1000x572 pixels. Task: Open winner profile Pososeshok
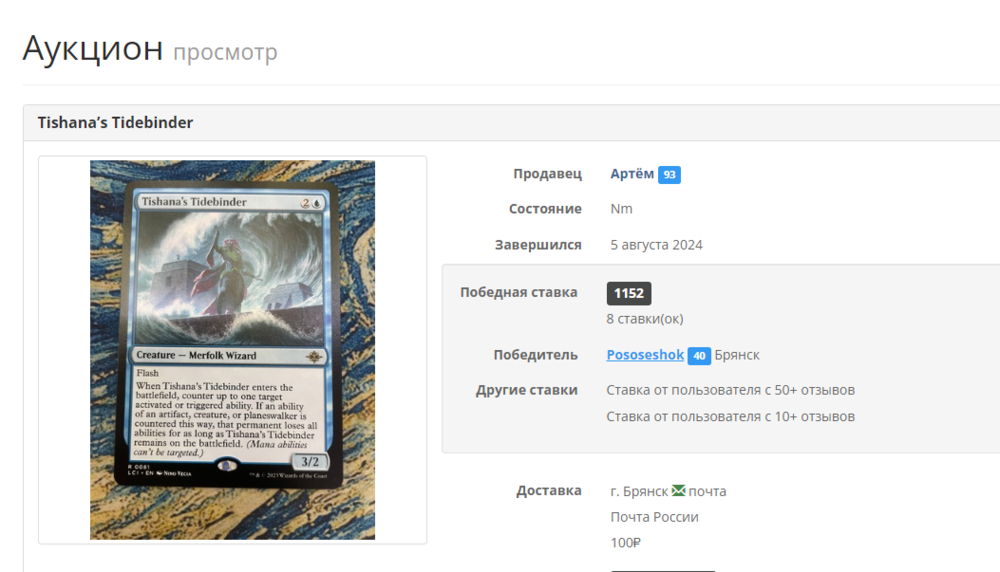click(x=645, y=355)
